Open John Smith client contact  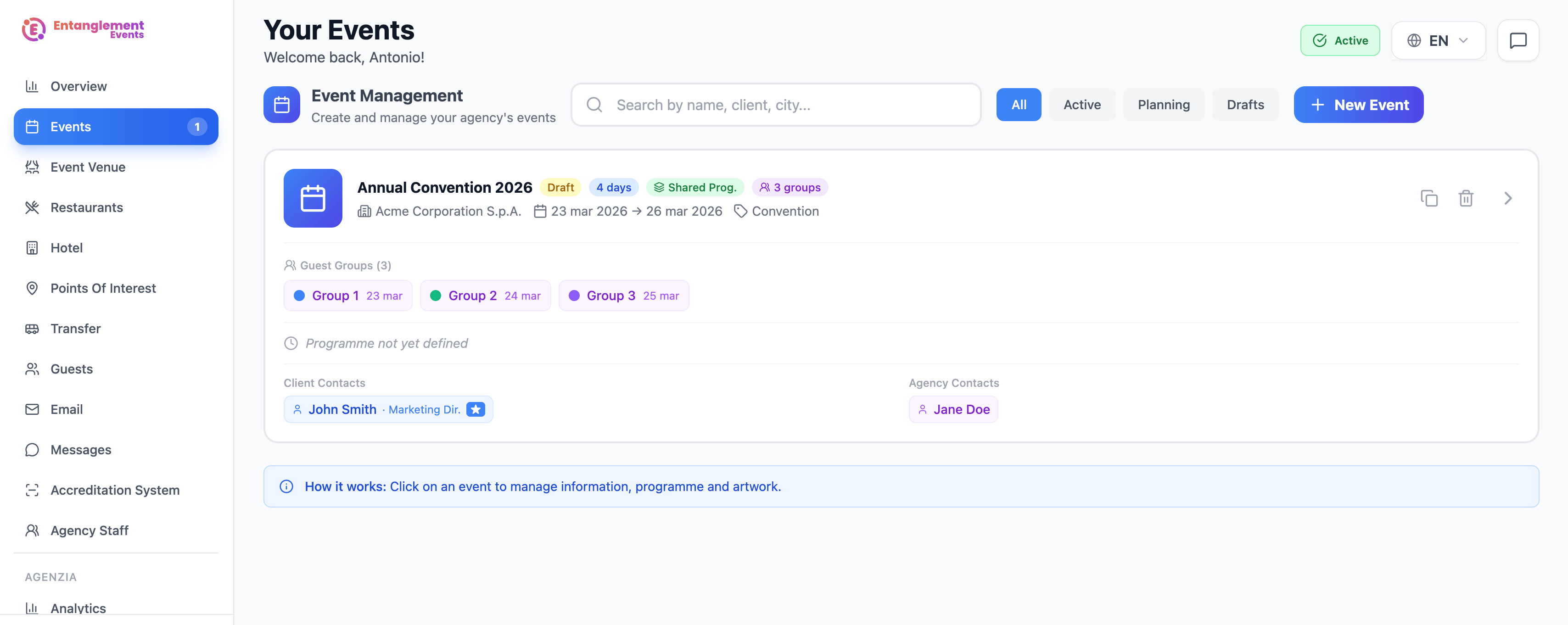click(x=388, y=410)
